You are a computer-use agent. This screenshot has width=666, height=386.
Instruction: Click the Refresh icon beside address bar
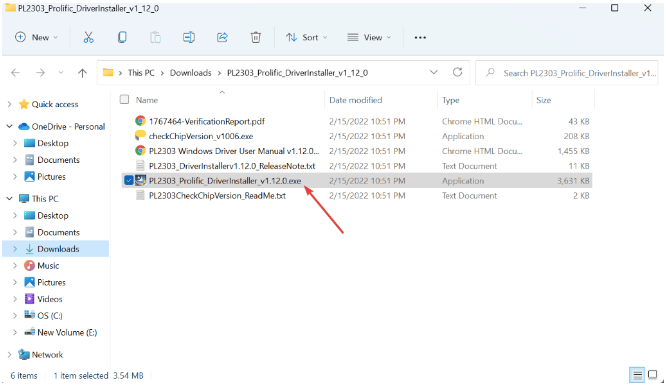tap(457, 72)
